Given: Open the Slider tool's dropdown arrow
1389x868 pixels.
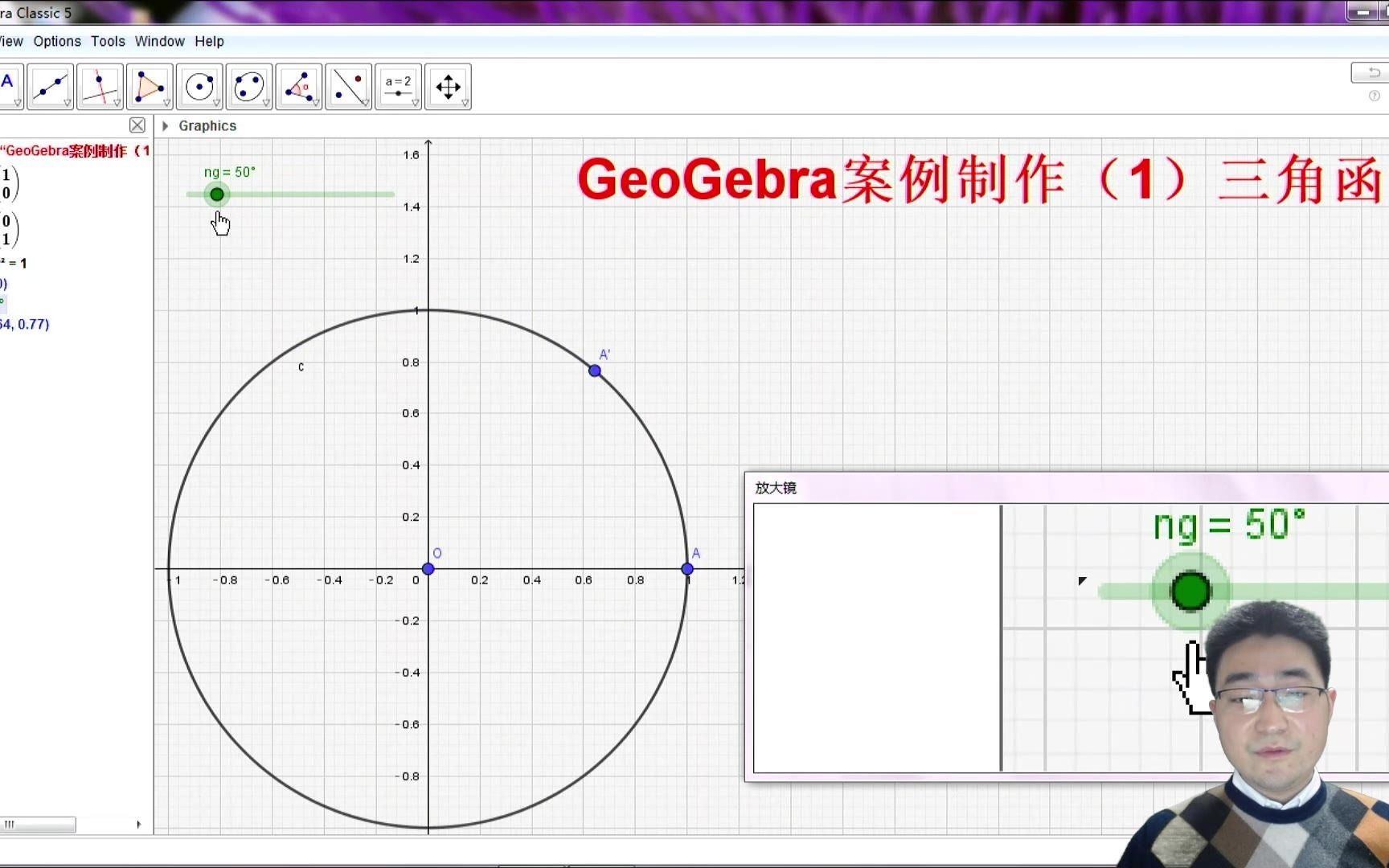Looking at the screenshot, I should 416,103.
